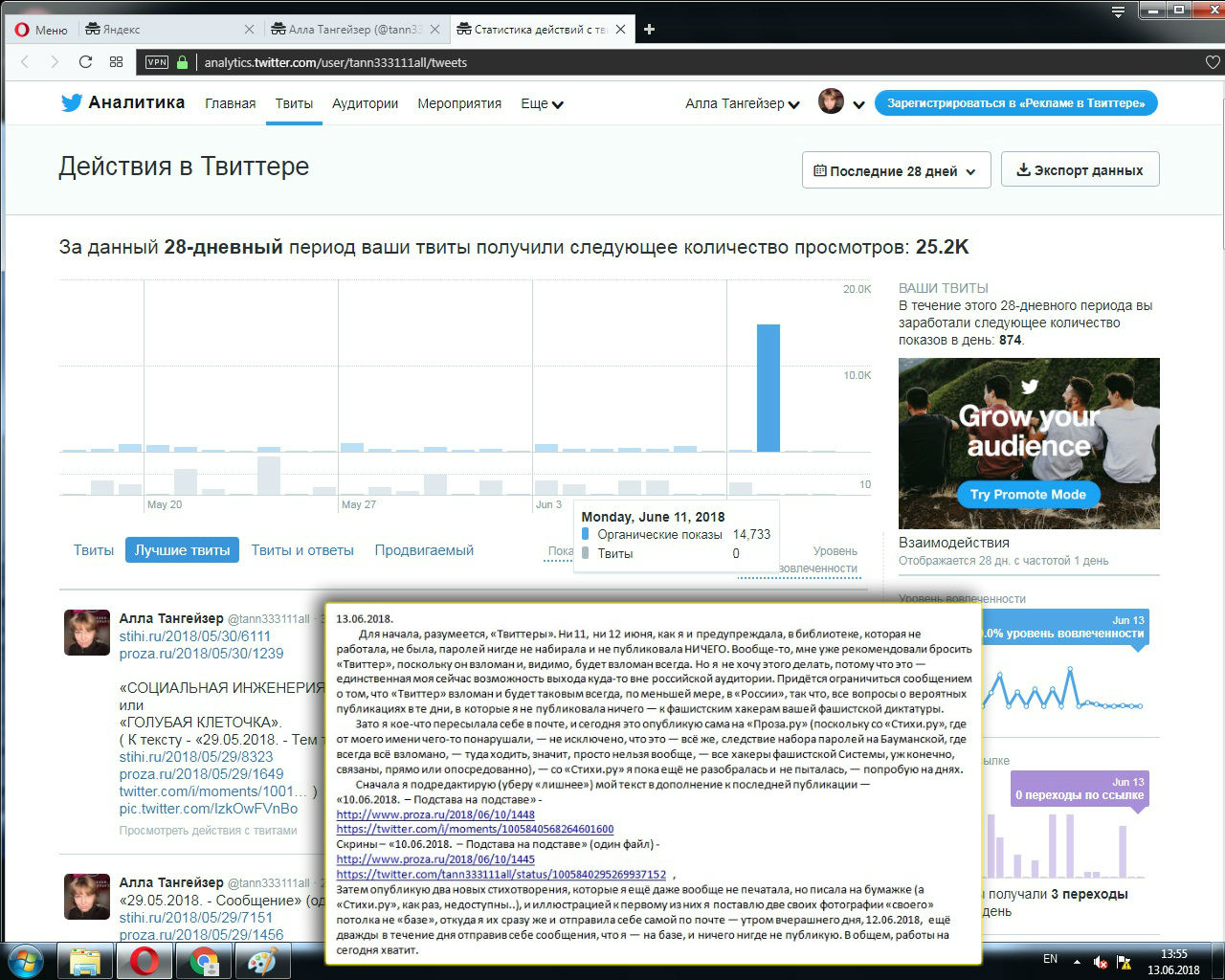Click Opera icon in taskbar
Viewport: 1225px width, 980px height.
[x=145, y=961]
